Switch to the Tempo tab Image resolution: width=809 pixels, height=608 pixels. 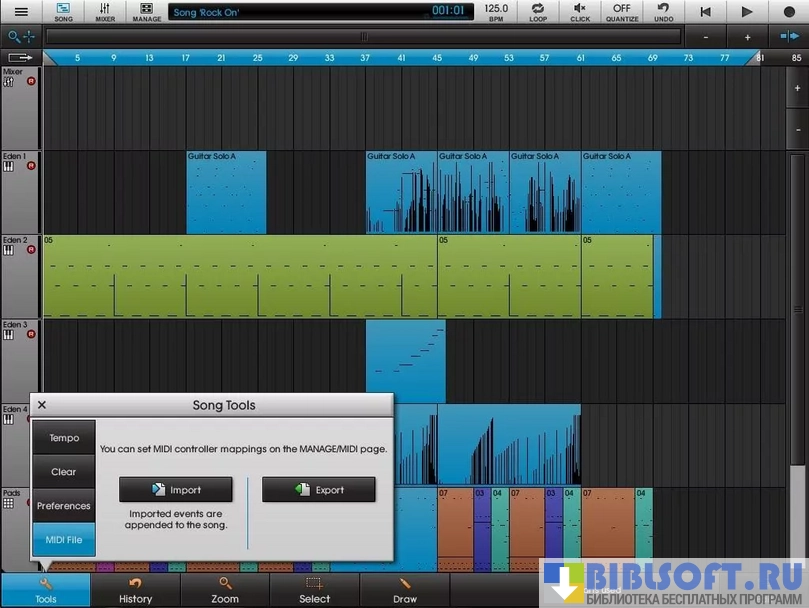coord(64,438)
